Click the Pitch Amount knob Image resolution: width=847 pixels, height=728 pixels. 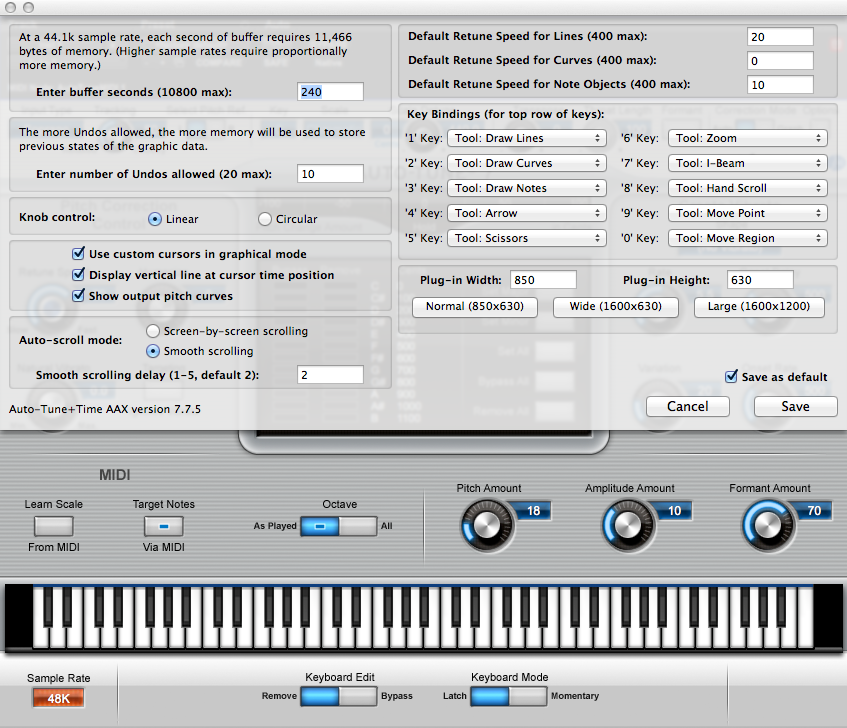click(482, 523)
